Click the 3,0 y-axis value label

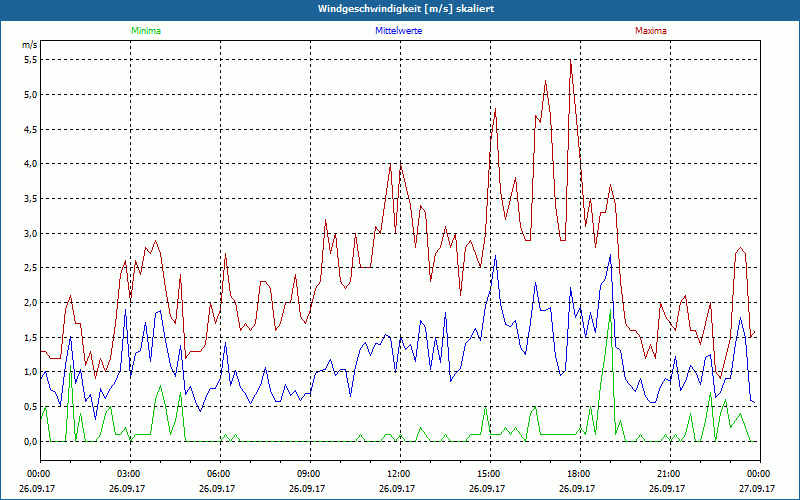[x=29, y=234]
